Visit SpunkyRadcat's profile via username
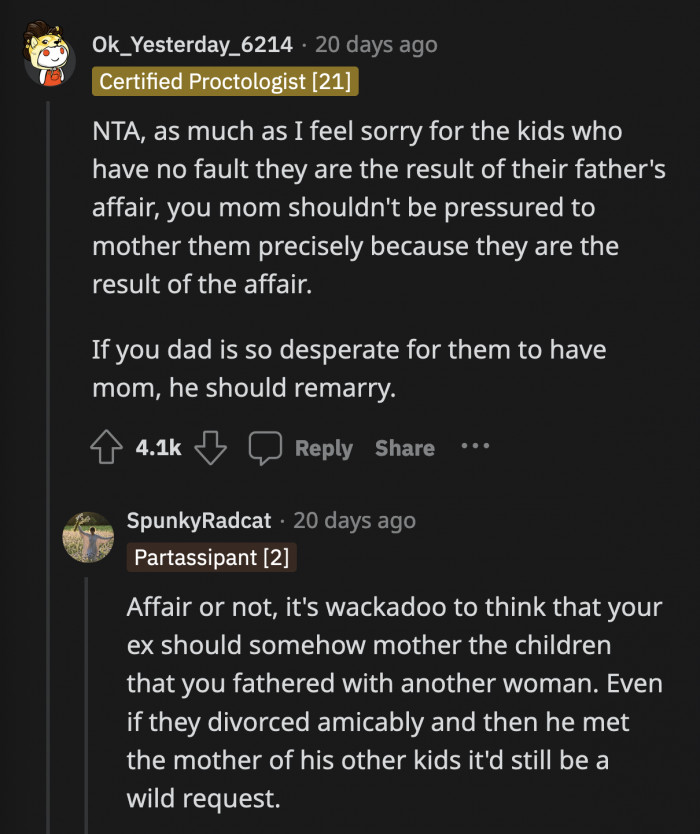 coord(199,520)
